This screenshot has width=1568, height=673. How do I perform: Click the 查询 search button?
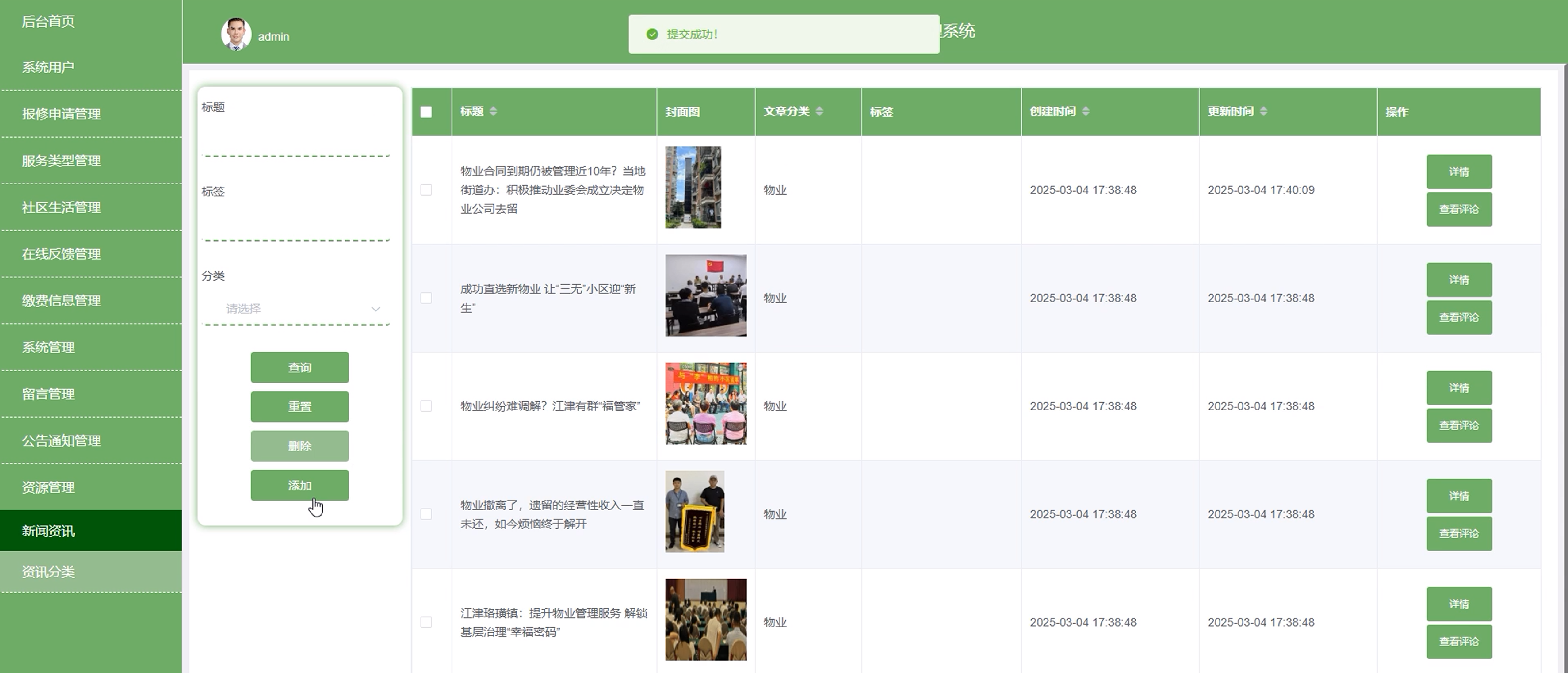300,367
